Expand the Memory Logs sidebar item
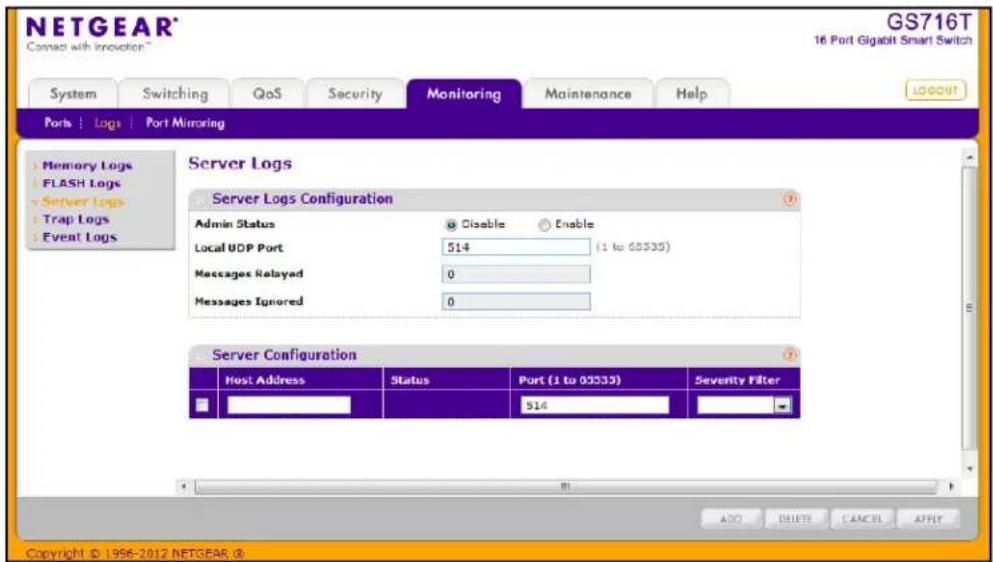Viewport: 993px width, 562px height. 86,165
